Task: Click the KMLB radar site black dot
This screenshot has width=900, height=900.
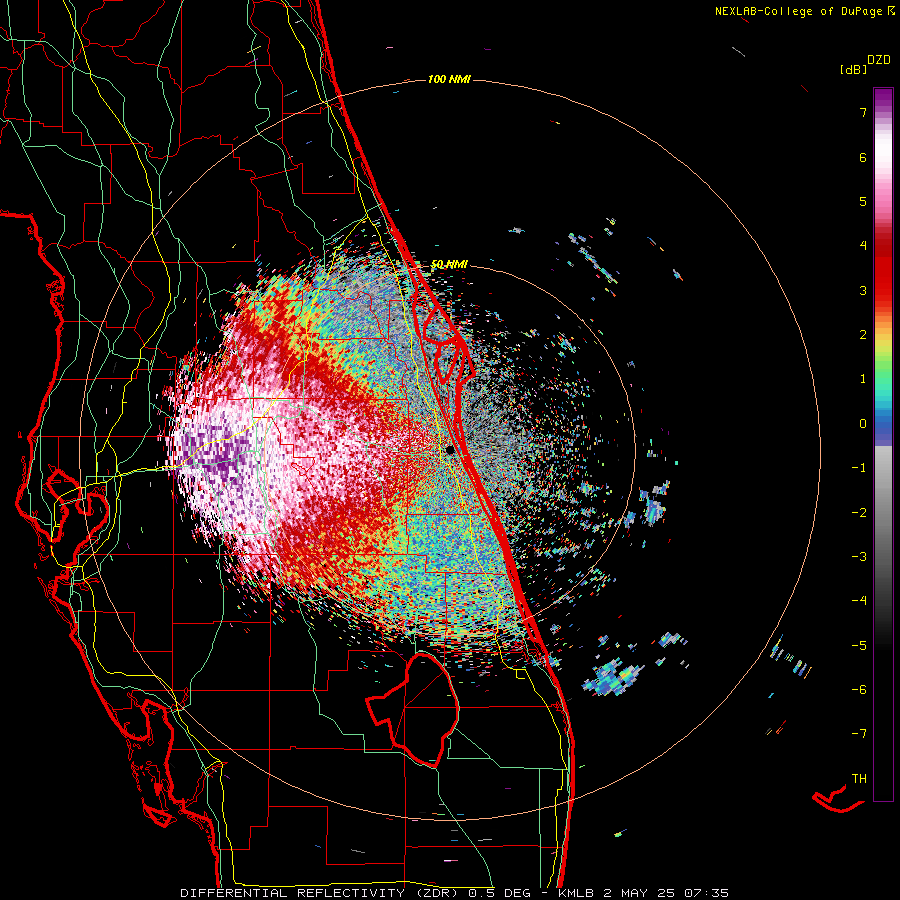Action: 451,449
